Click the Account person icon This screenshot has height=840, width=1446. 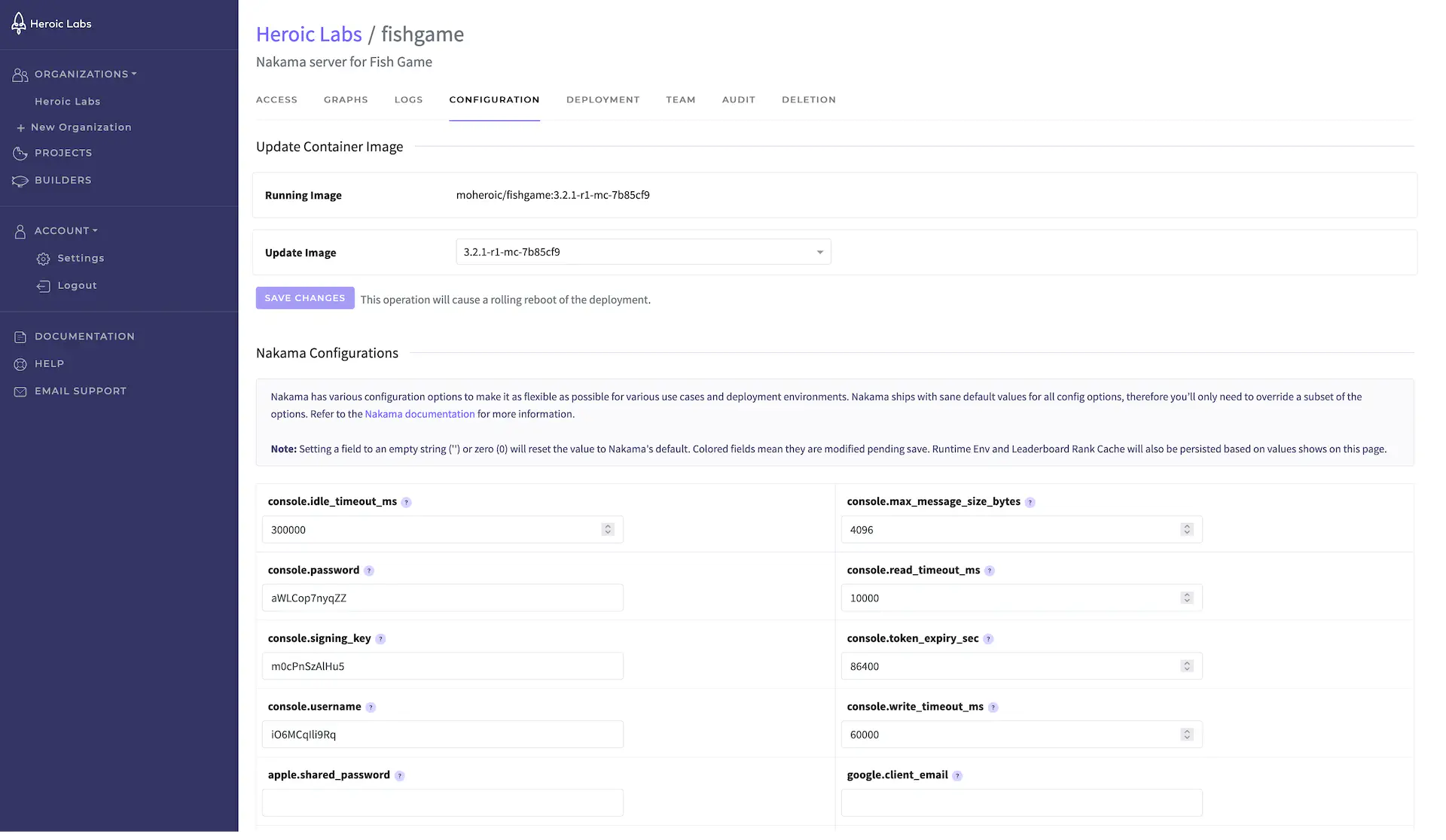tap(20, 232)
